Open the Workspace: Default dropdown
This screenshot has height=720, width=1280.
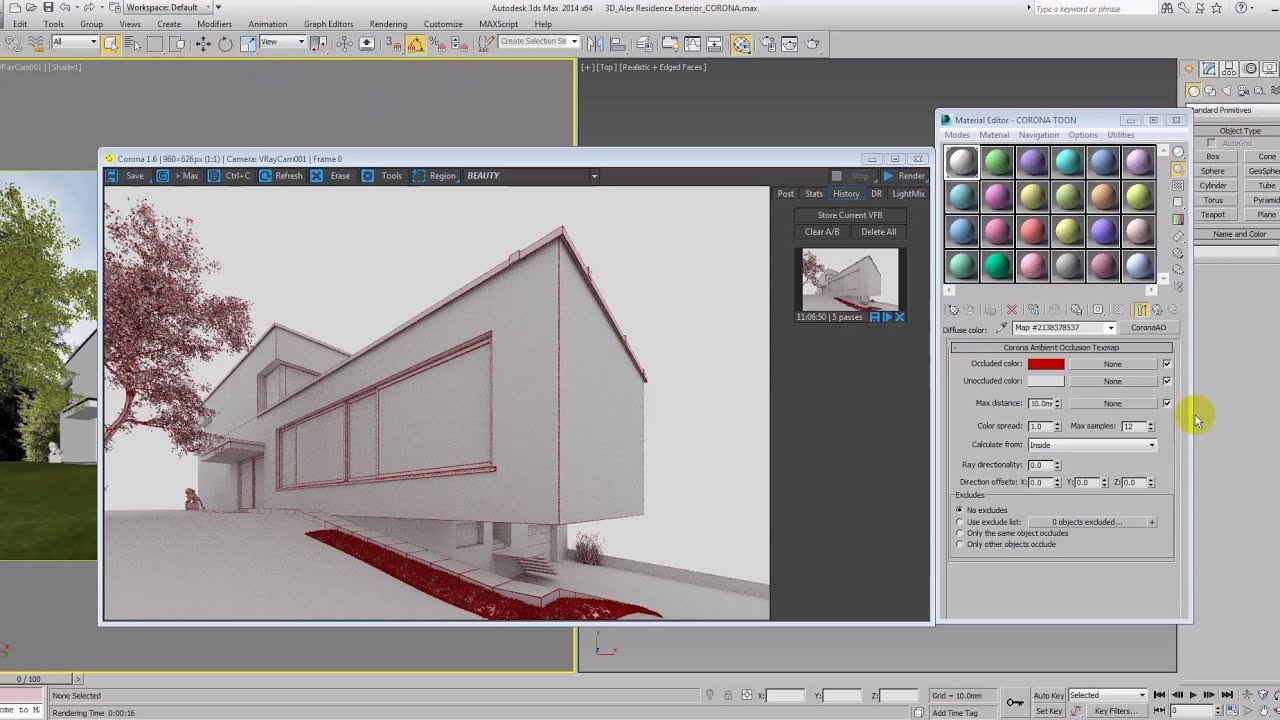[x=168, y=8]
